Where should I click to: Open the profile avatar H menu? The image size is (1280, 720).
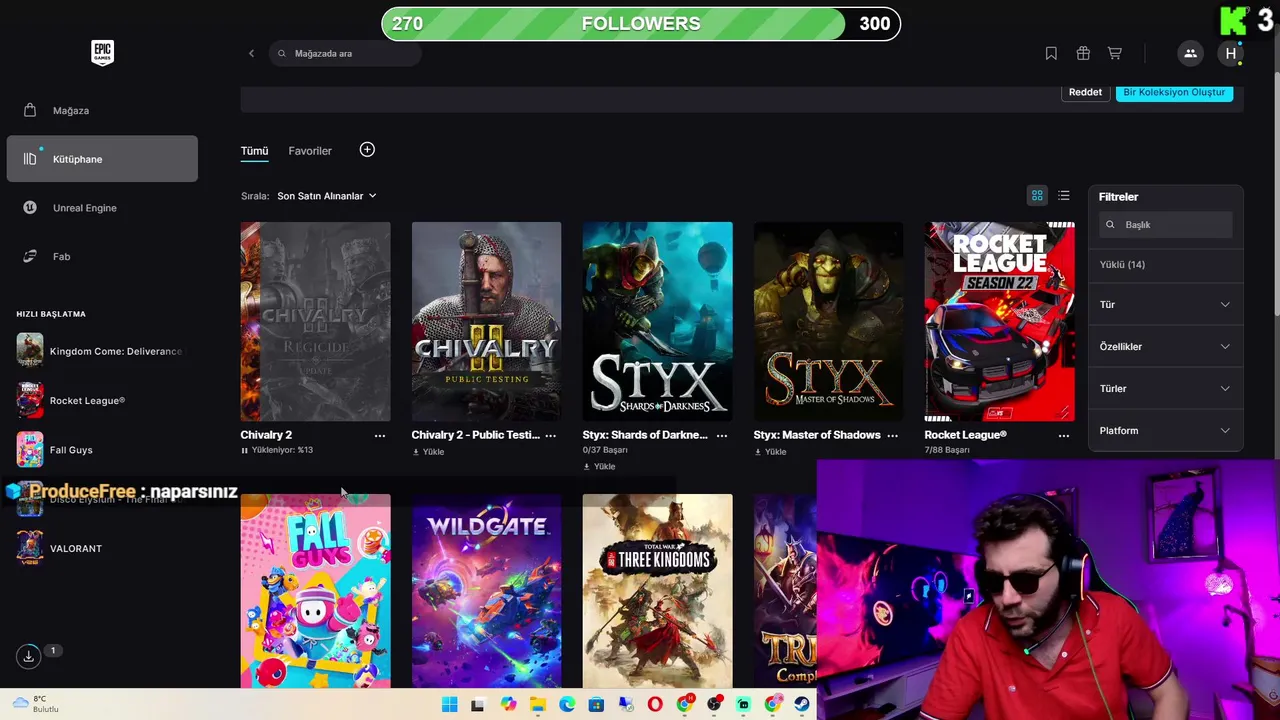1231,53
